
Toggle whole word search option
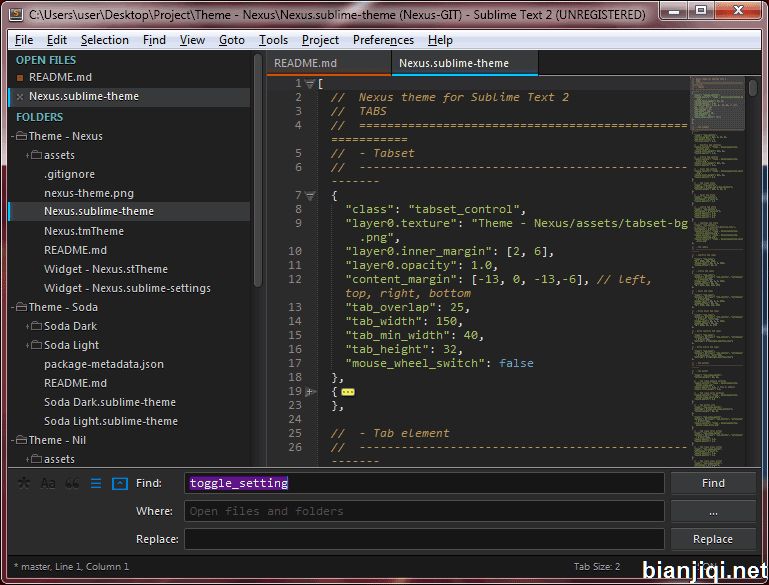pyautogui.click(x=72, y=483)
